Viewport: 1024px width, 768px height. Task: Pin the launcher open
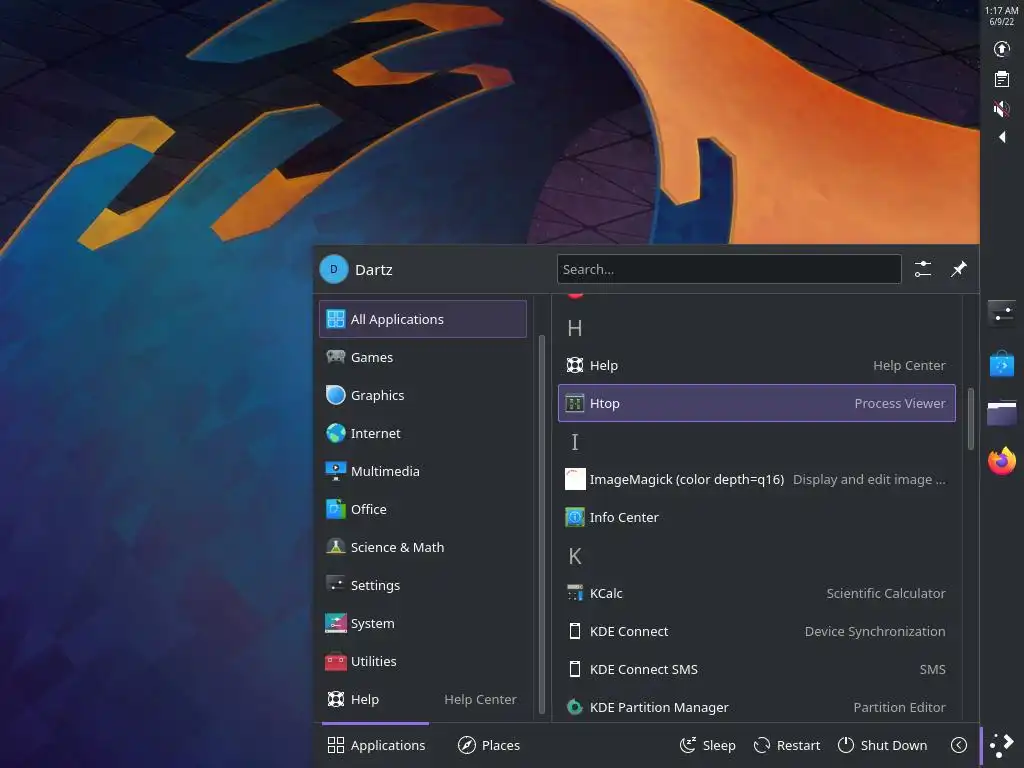pyautogui.click(x=958, y=269)
